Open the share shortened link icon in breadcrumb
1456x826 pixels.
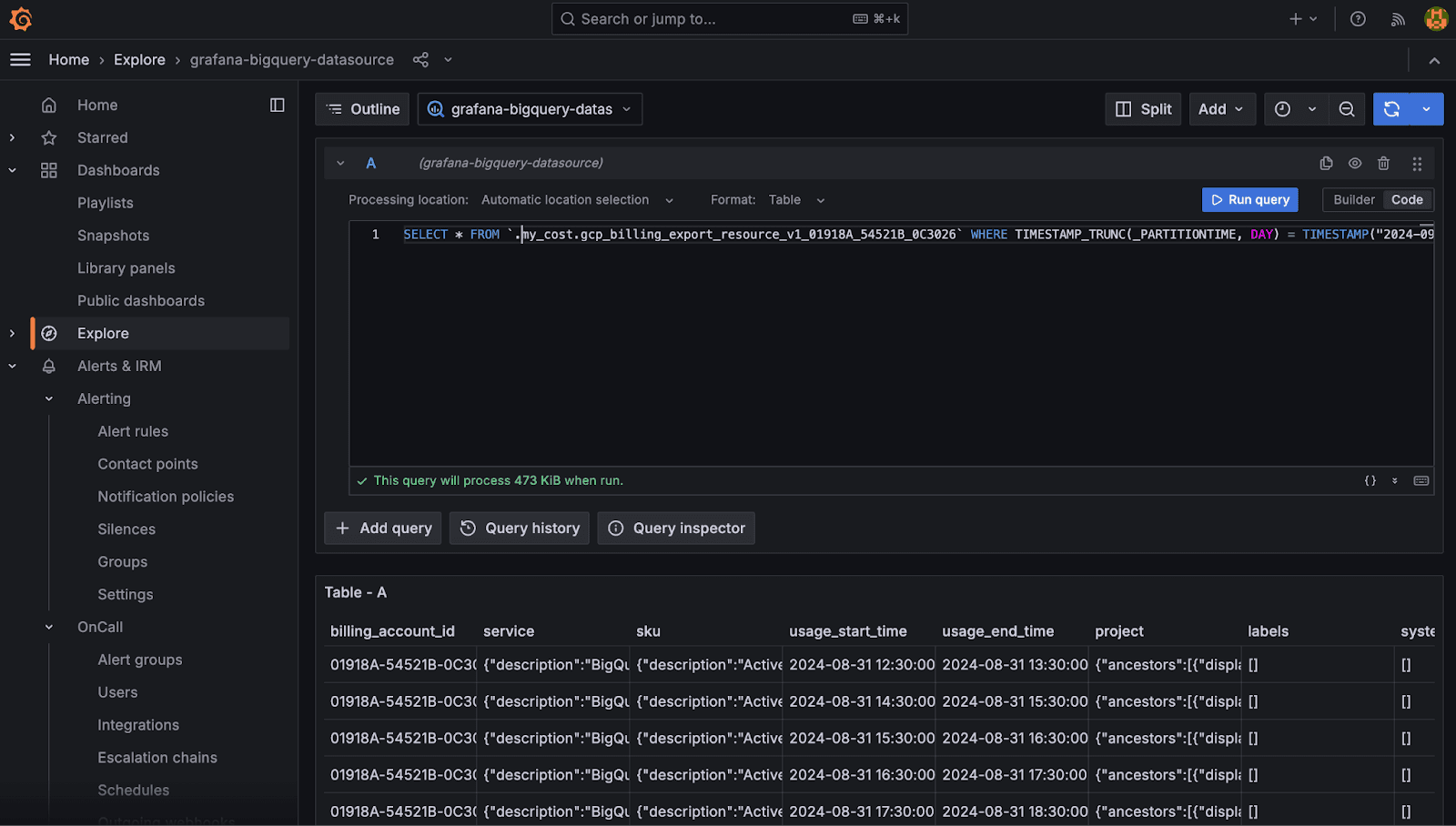(420, 59)
